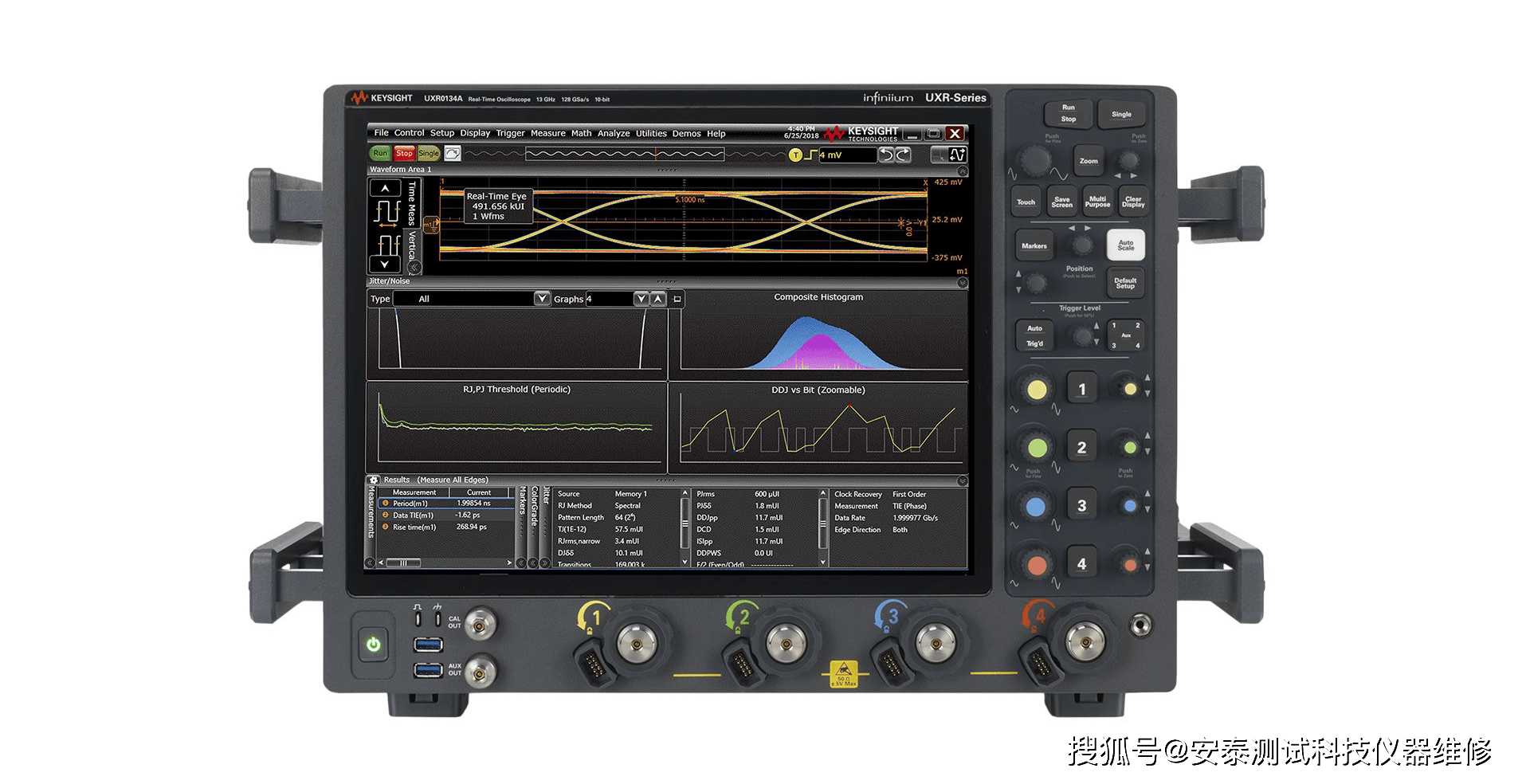The image size is (1530, 784).
Task: Collapse the measurement toolbar with double-chevron
Action: (414, 268)
